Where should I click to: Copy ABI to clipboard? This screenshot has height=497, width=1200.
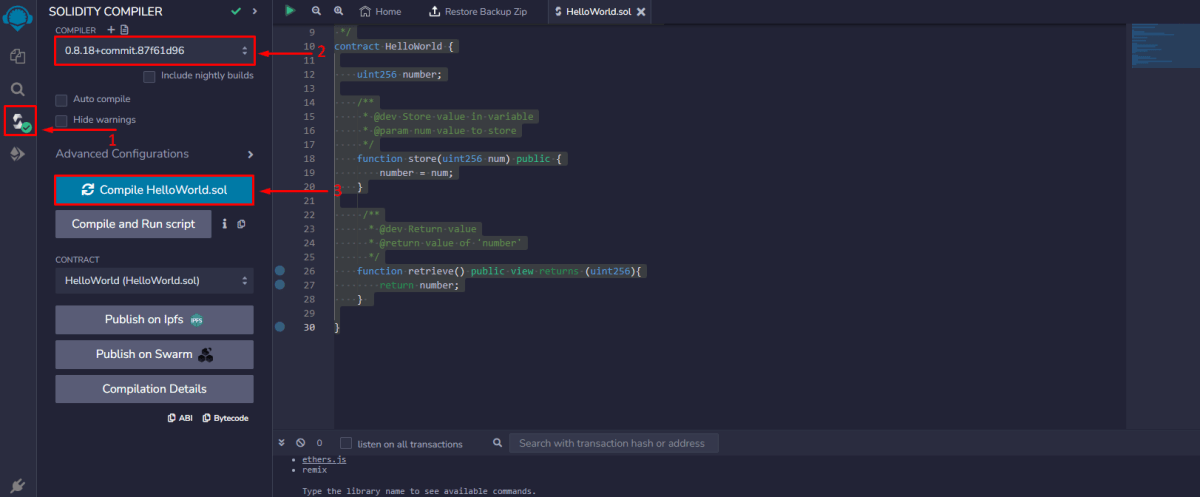point(180,418)
